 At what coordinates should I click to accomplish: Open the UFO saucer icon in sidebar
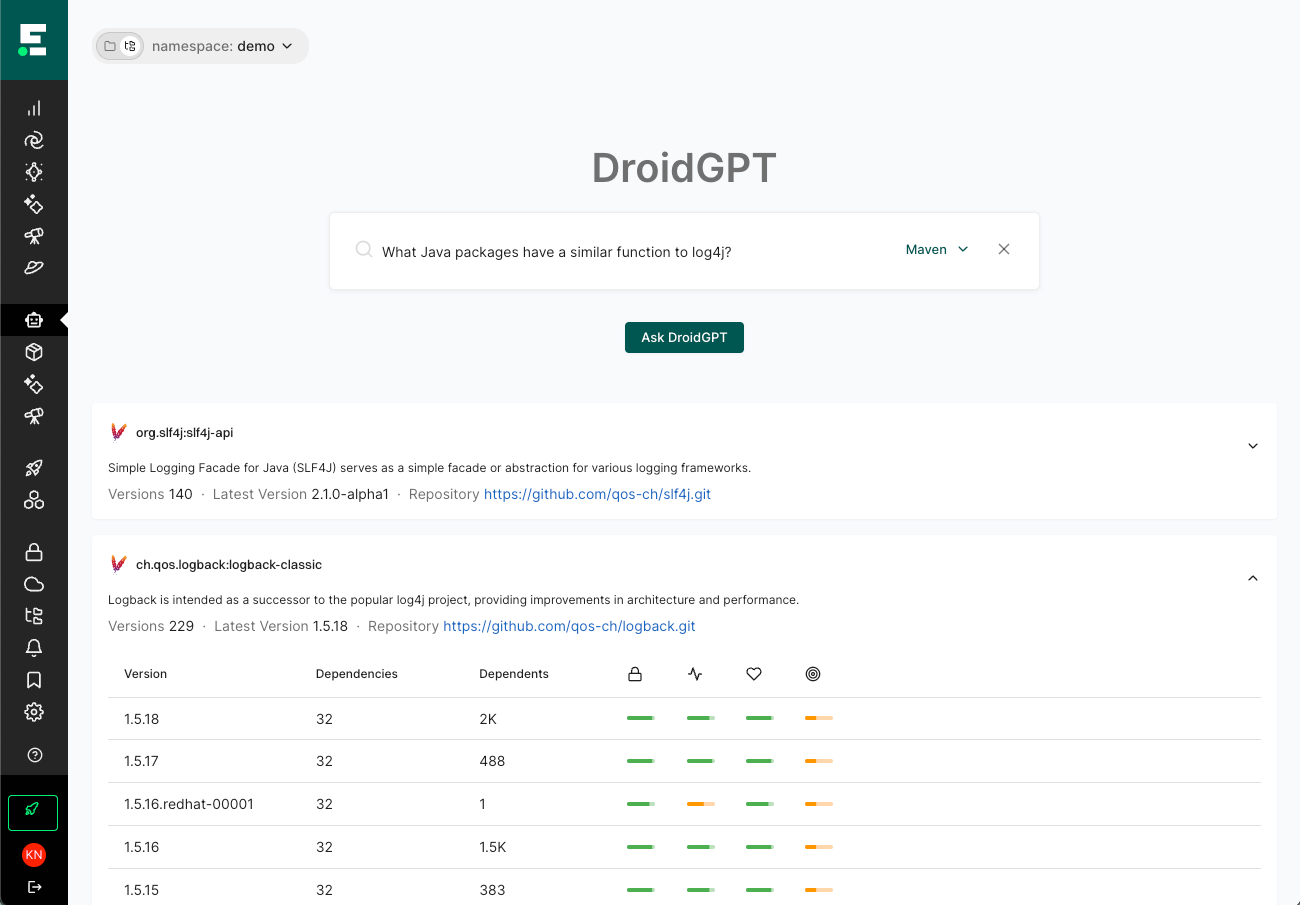tap(34, 268)
